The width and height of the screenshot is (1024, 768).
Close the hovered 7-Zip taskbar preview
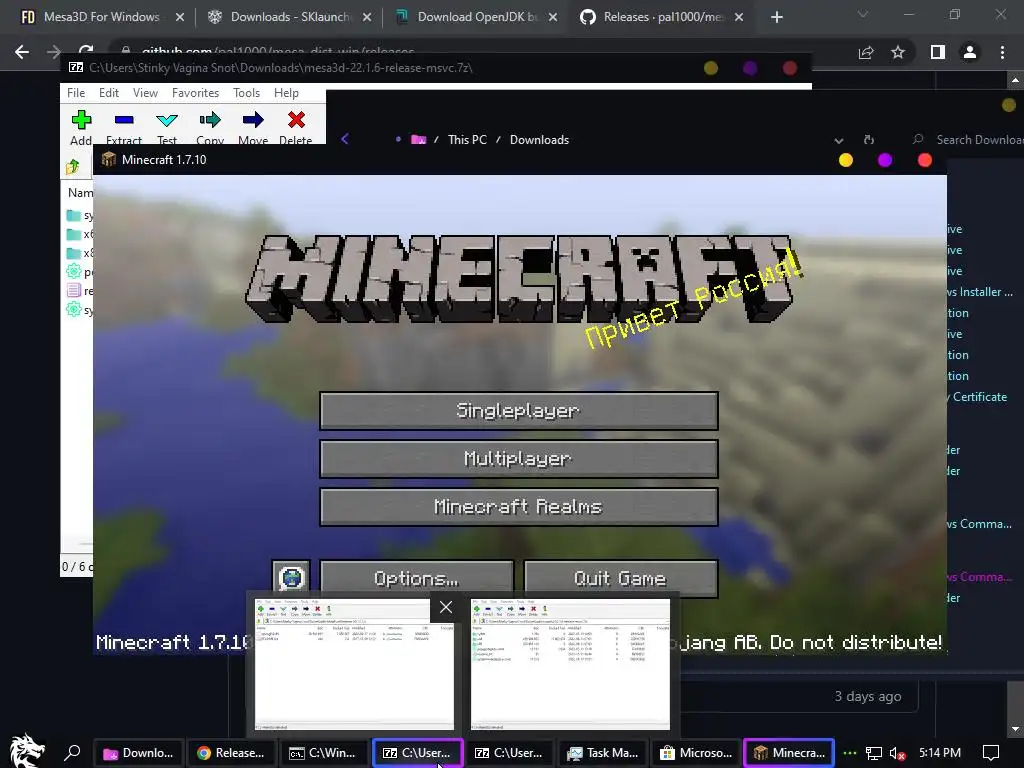coord(445,607)
